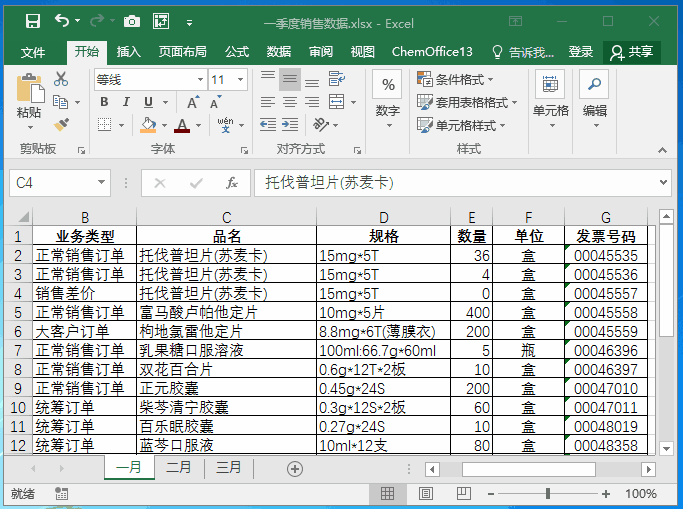
Task: Increase the cell indent
Action: pos(290,125)
